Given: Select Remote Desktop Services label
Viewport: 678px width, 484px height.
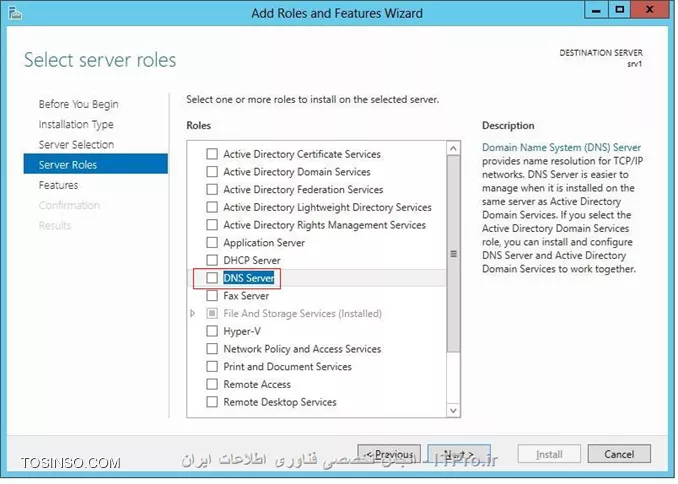Looking at the screenshot, I should [x=280, y=402].
